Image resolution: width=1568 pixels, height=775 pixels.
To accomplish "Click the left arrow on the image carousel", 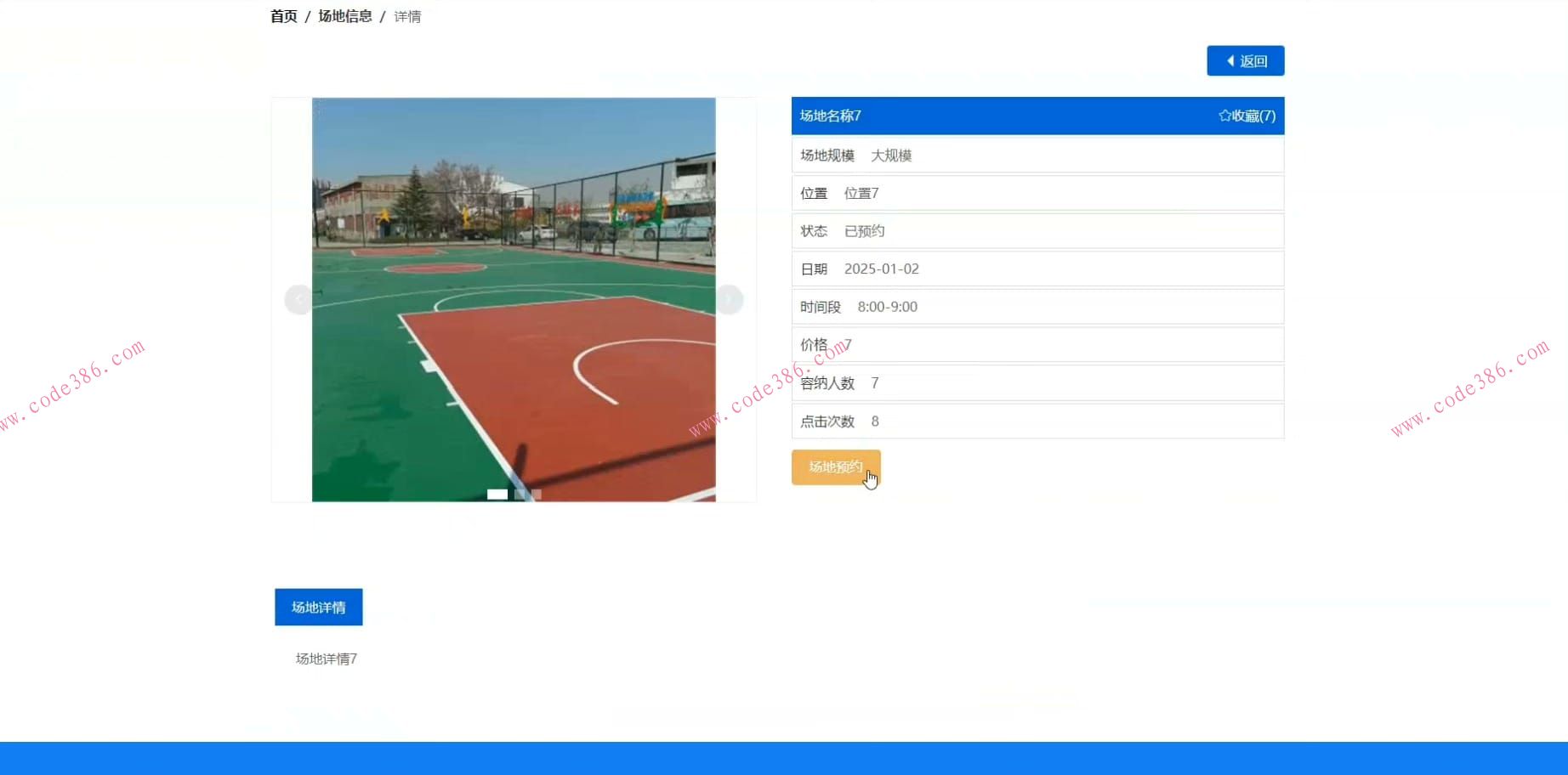I will point(298,299).
